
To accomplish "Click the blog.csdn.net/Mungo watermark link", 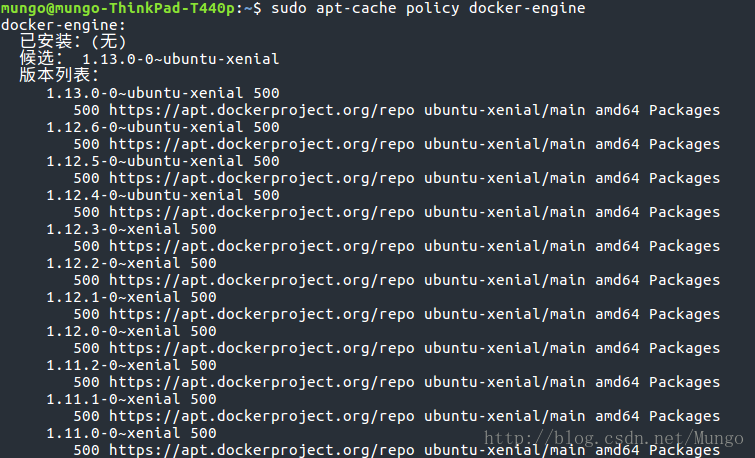I will point(614,438).
